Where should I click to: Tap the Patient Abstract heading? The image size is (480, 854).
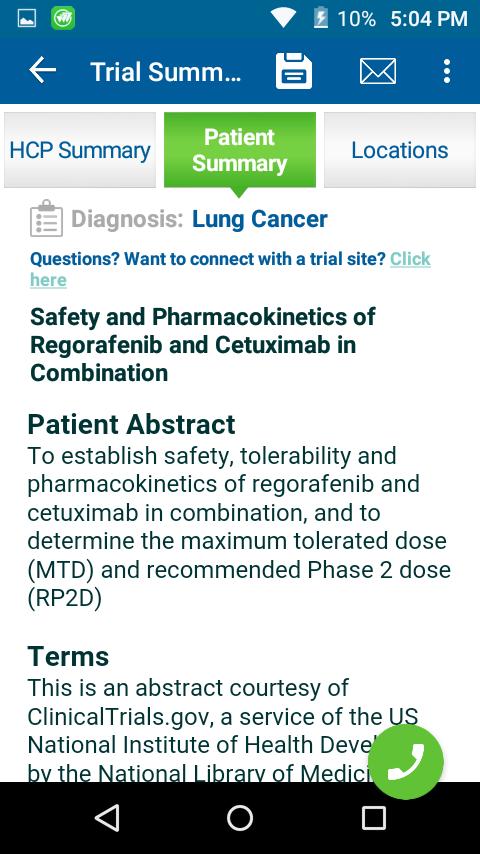pos(131,424)
